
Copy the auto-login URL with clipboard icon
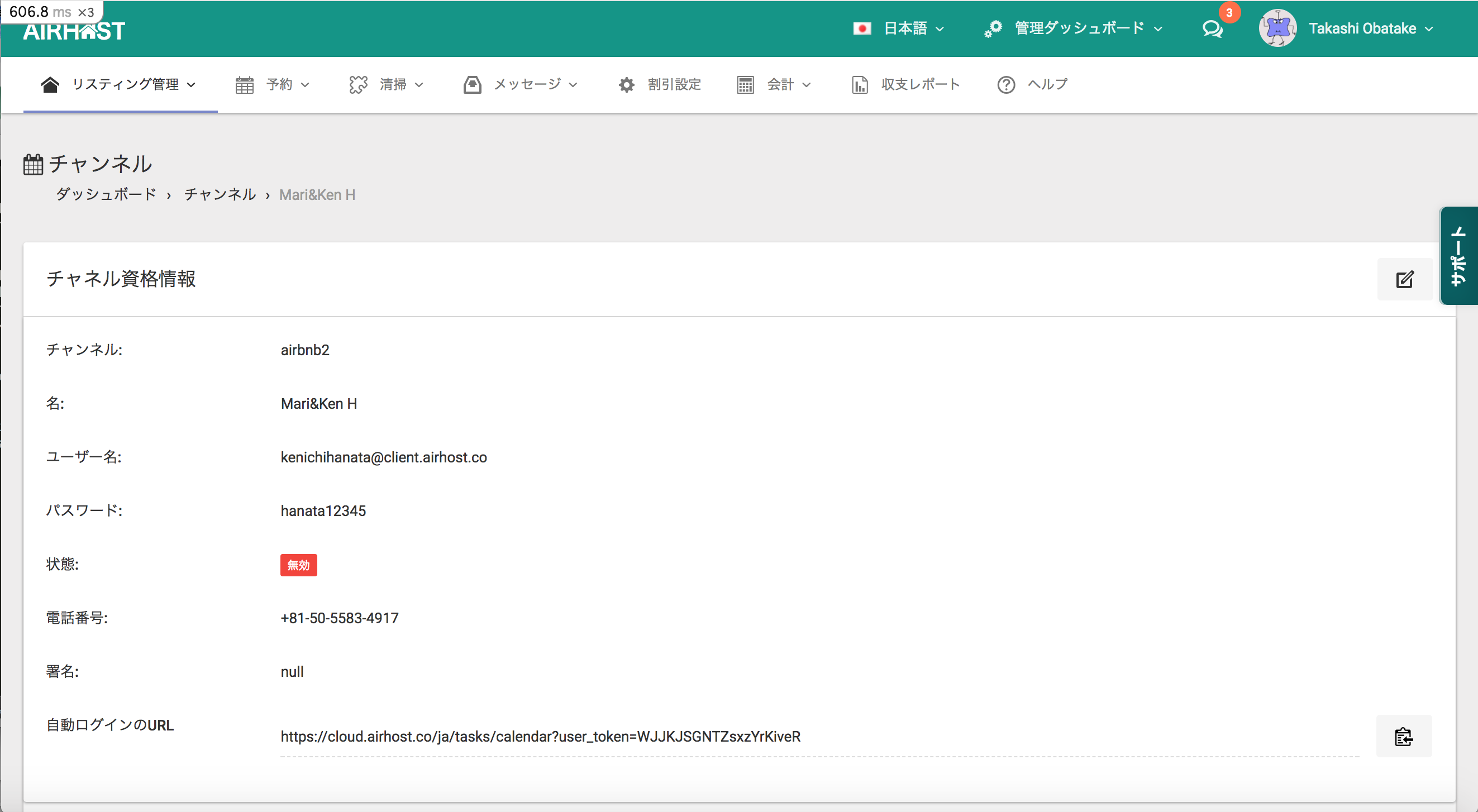tap(1403, 736)
